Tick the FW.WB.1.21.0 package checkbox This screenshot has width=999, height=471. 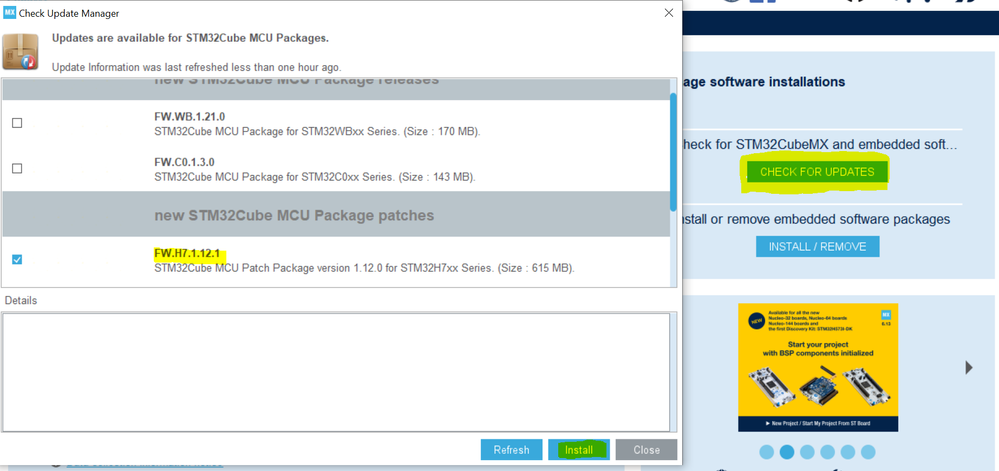click(17, 123)
